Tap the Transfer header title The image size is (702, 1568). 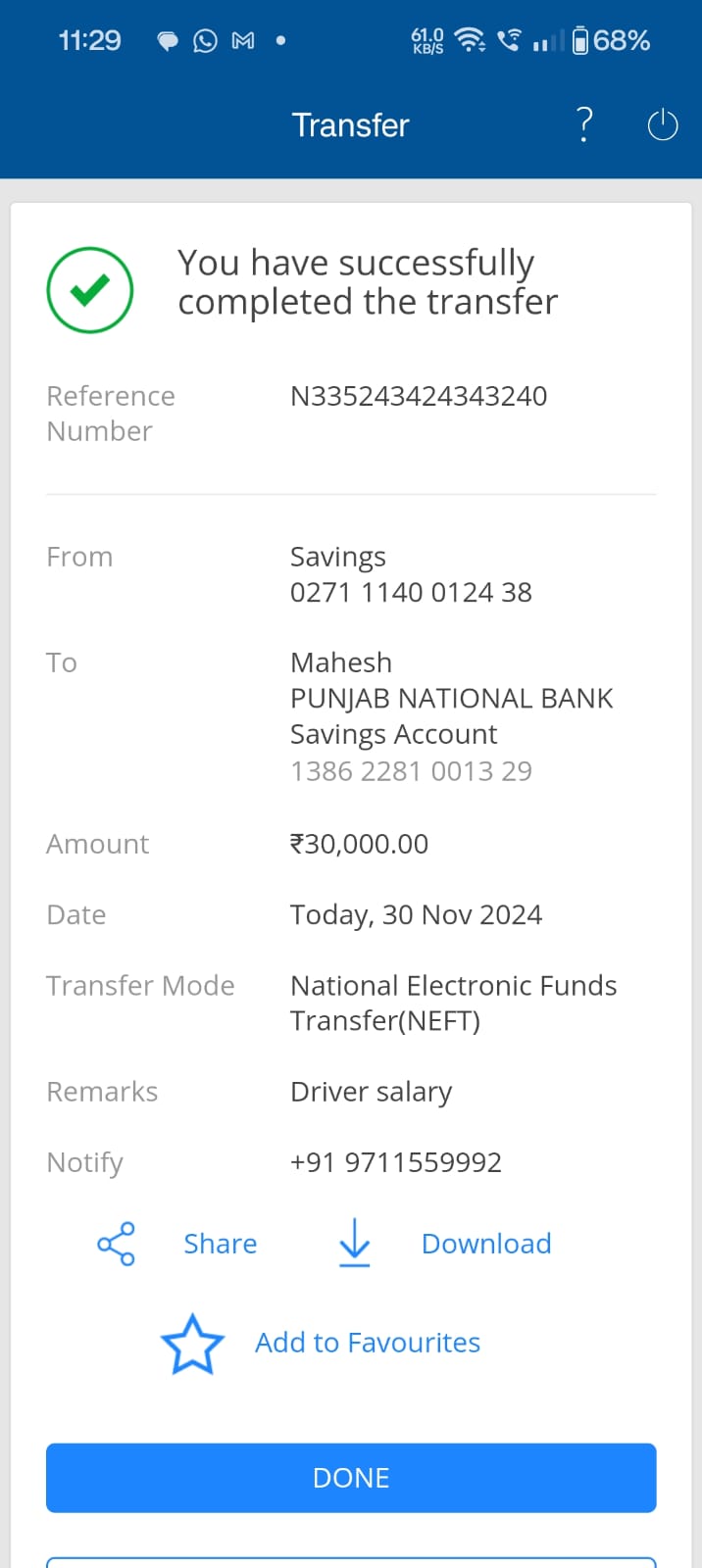[x=350, y=125]
